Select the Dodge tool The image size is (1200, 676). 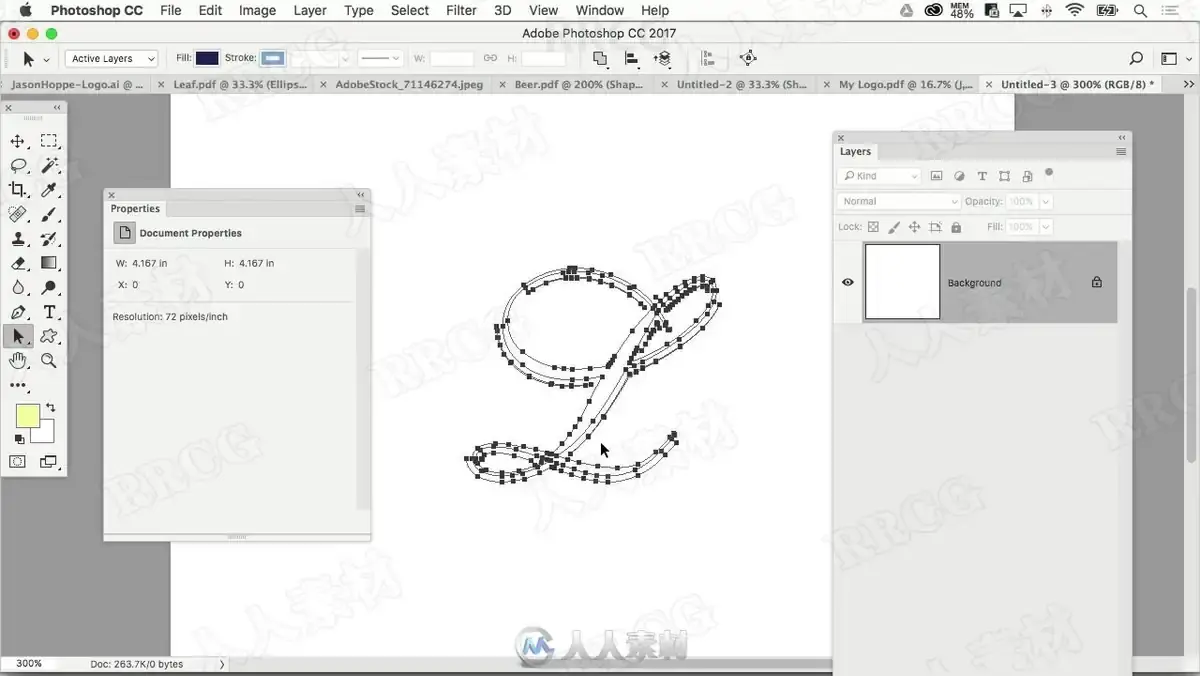tap(49, 288)
